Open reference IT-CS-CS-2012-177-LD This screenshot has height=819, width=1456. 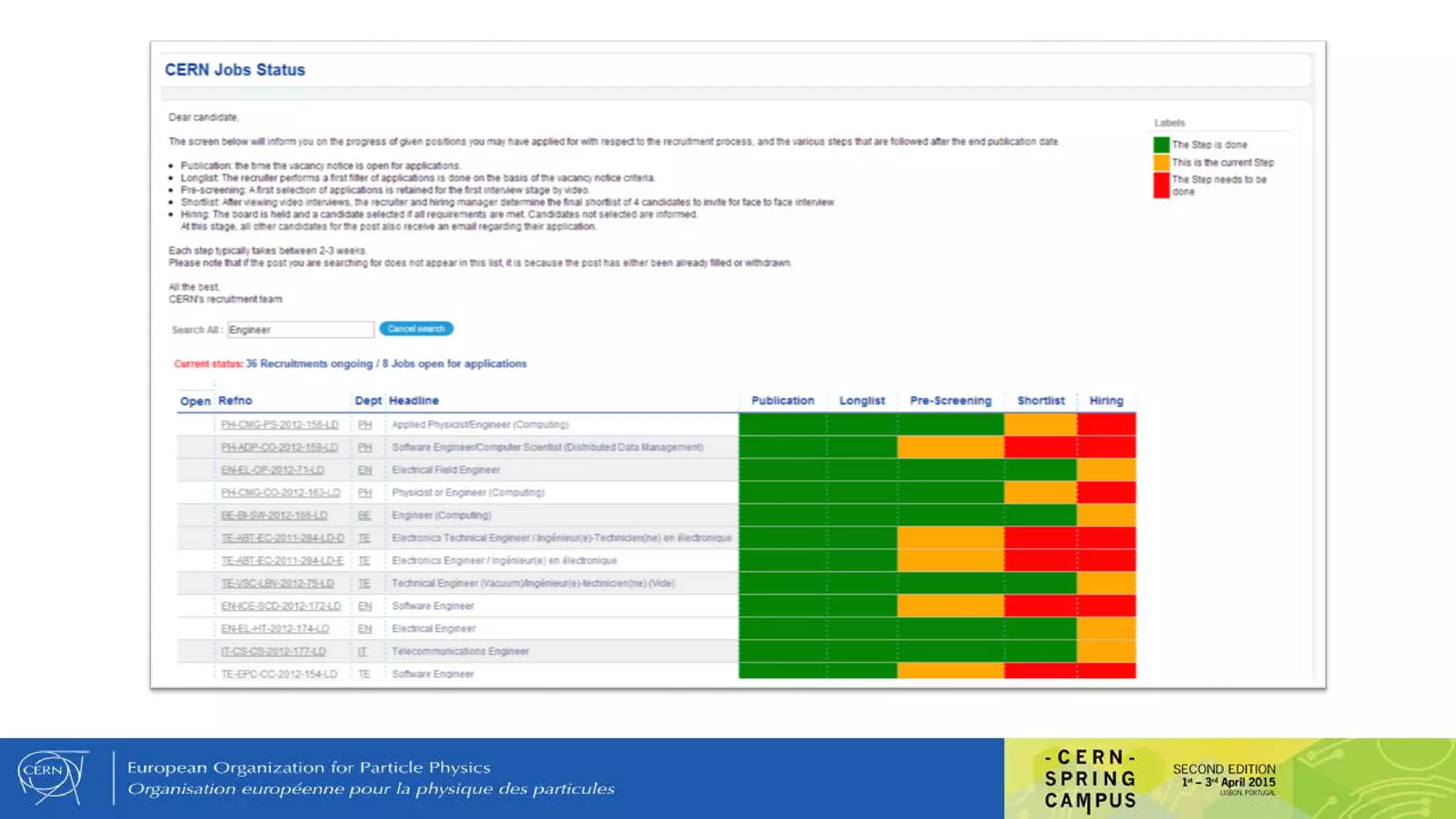273,651
